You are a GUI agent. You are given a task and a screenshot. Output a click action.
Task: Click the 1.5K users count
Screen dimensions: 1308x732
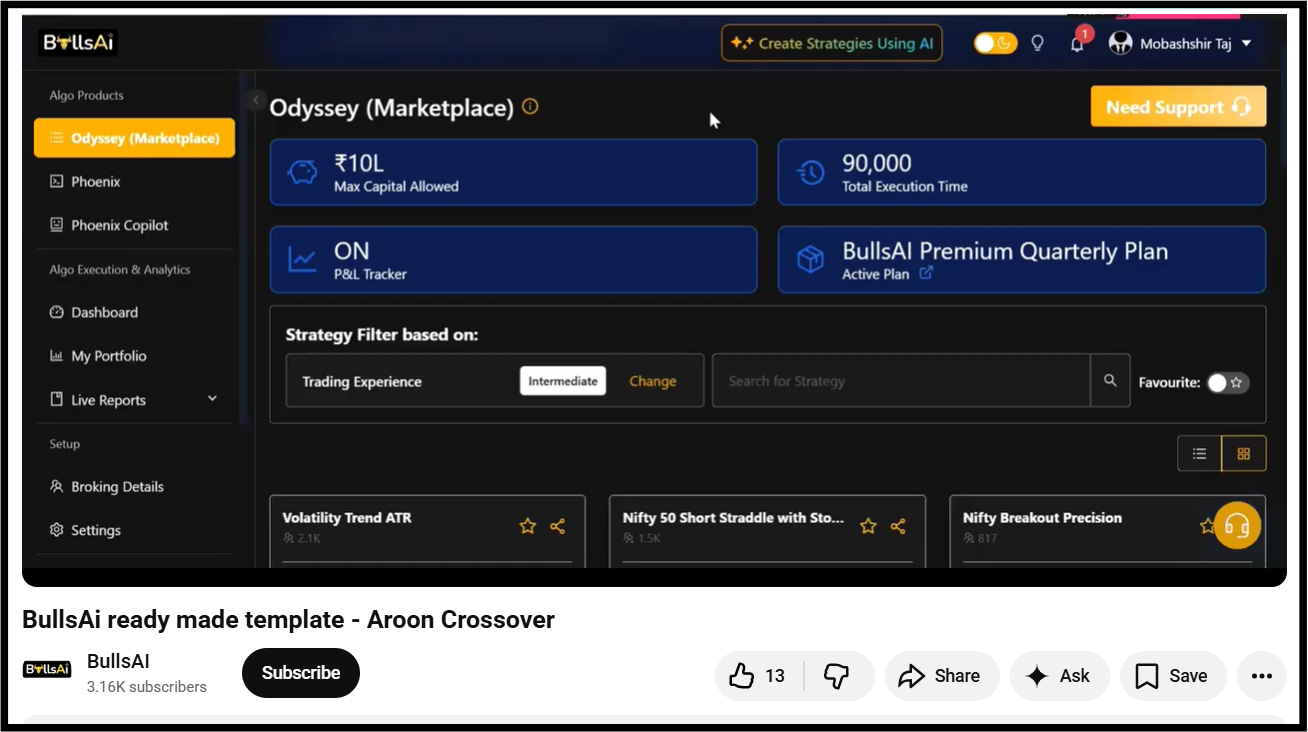(x=642, y=538)
